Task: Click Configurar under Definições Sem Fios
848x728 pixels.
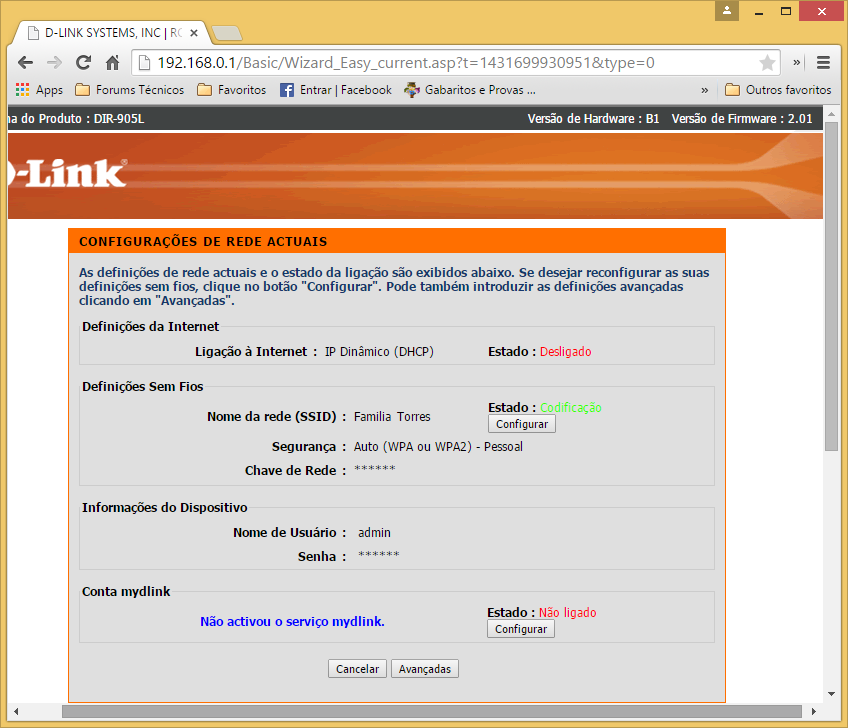Action: 521,424
